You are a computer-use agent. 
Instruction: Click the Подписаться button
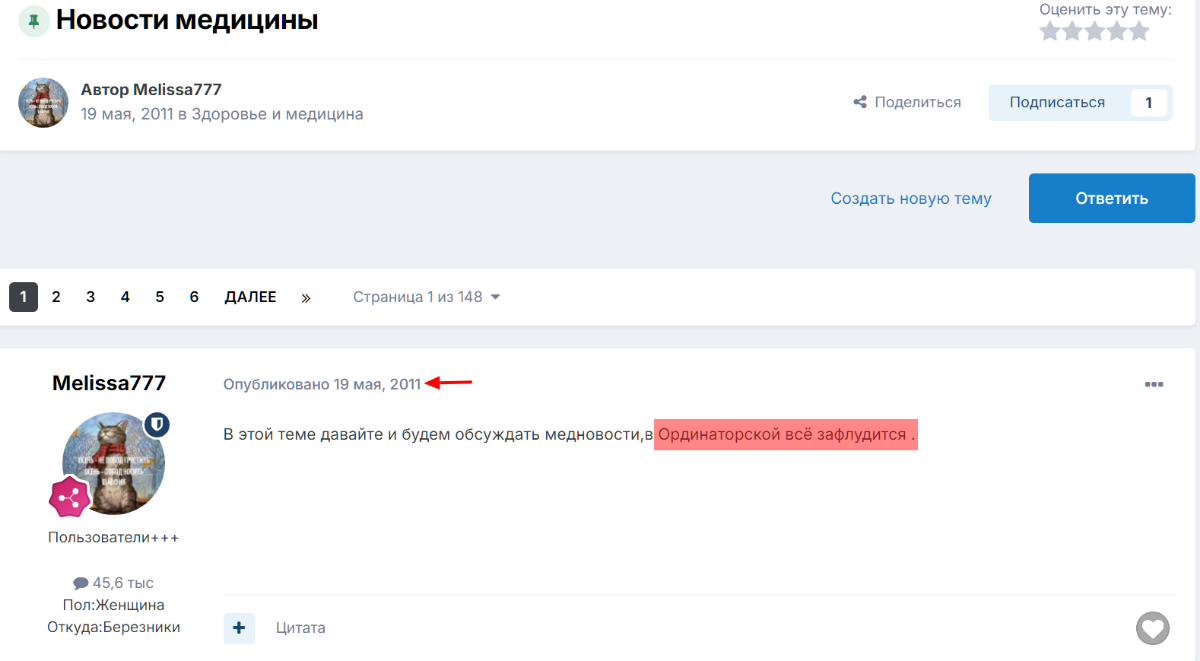pos(1057,102)
